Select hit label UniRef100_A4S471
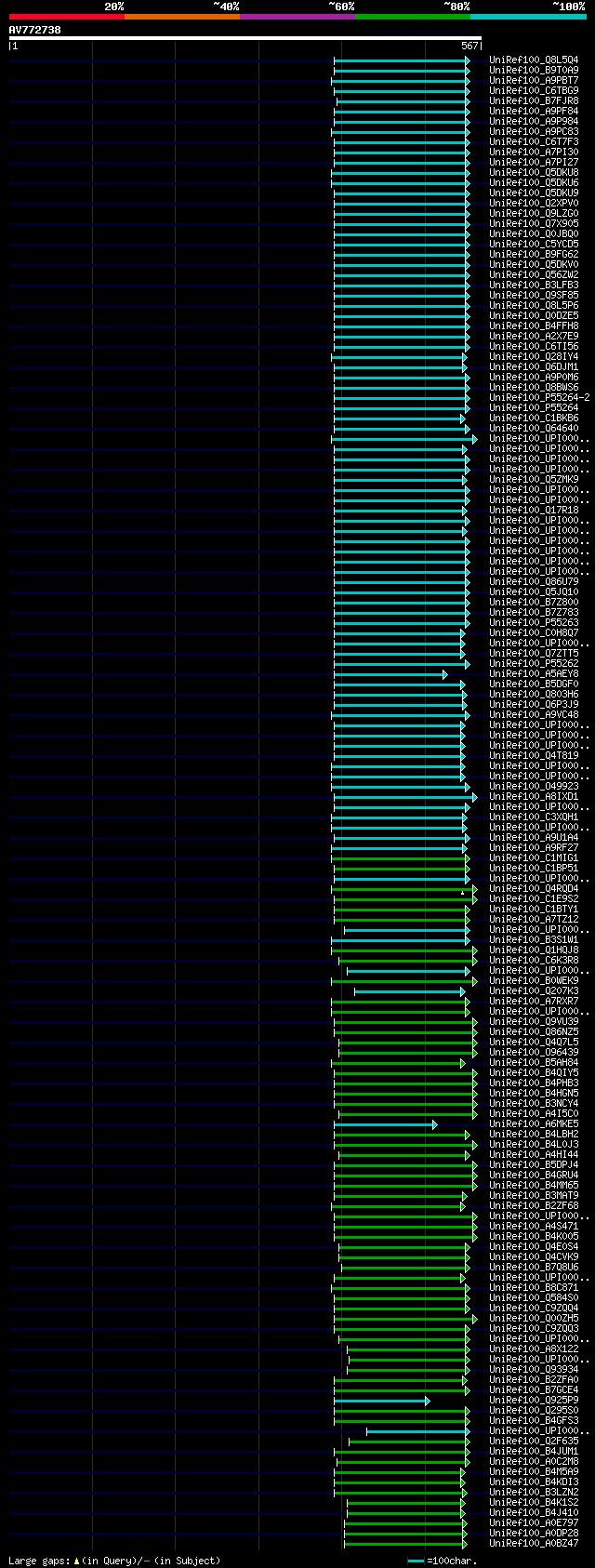 click(x=534, y=1226)
